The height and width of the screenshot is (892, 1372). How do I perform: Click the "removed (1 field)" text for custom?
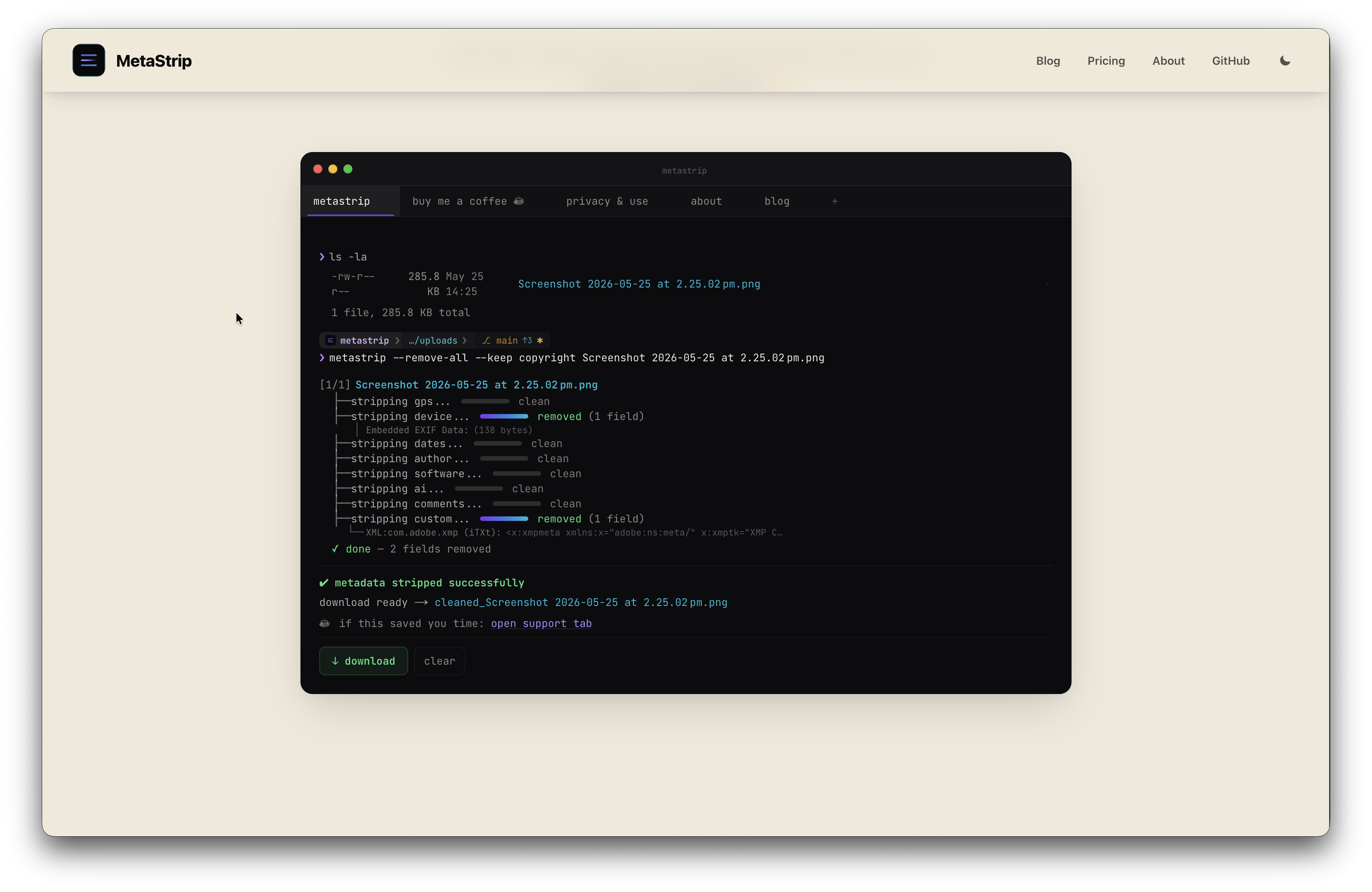click(x=590, y=519)
